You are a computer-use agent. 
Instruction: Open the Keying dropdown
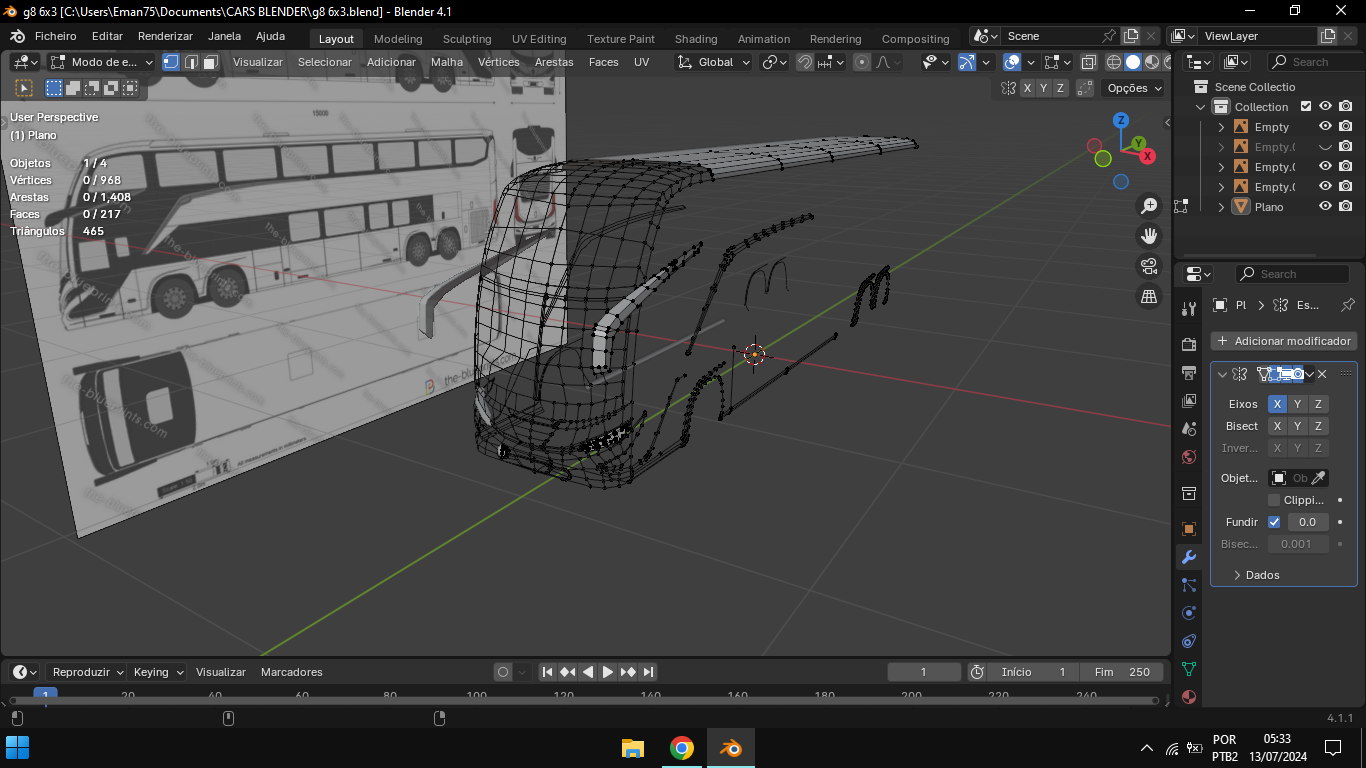click(158, 672)
